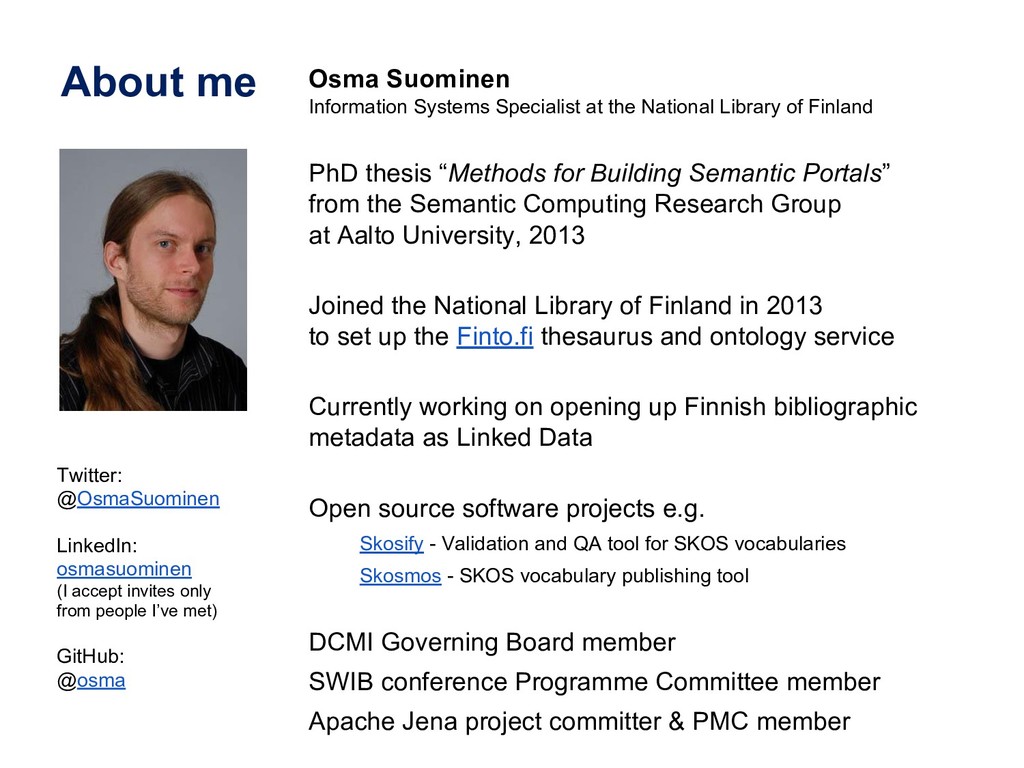The image size is (1024, 768).
Task: Open the OsmaSuominen Twitter link
Action: (148, 498)
